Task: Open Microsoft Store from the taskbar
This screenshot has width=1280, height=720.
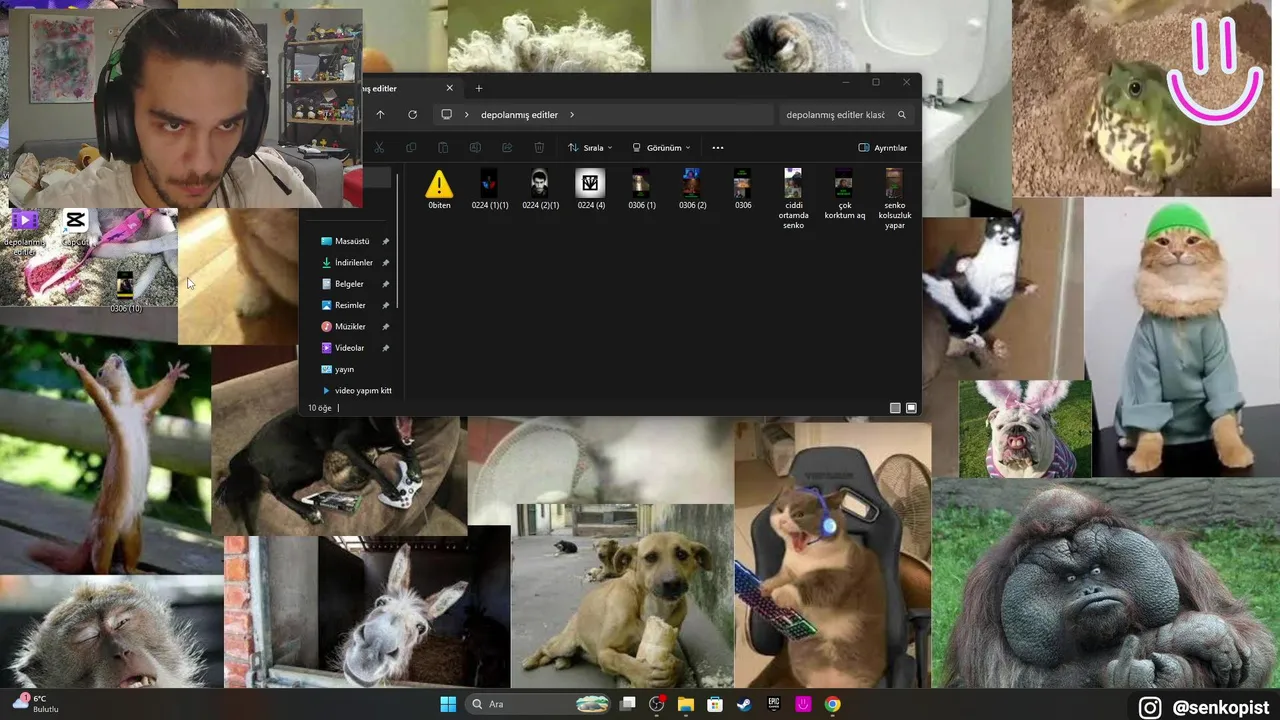Action: pos(715,704)
